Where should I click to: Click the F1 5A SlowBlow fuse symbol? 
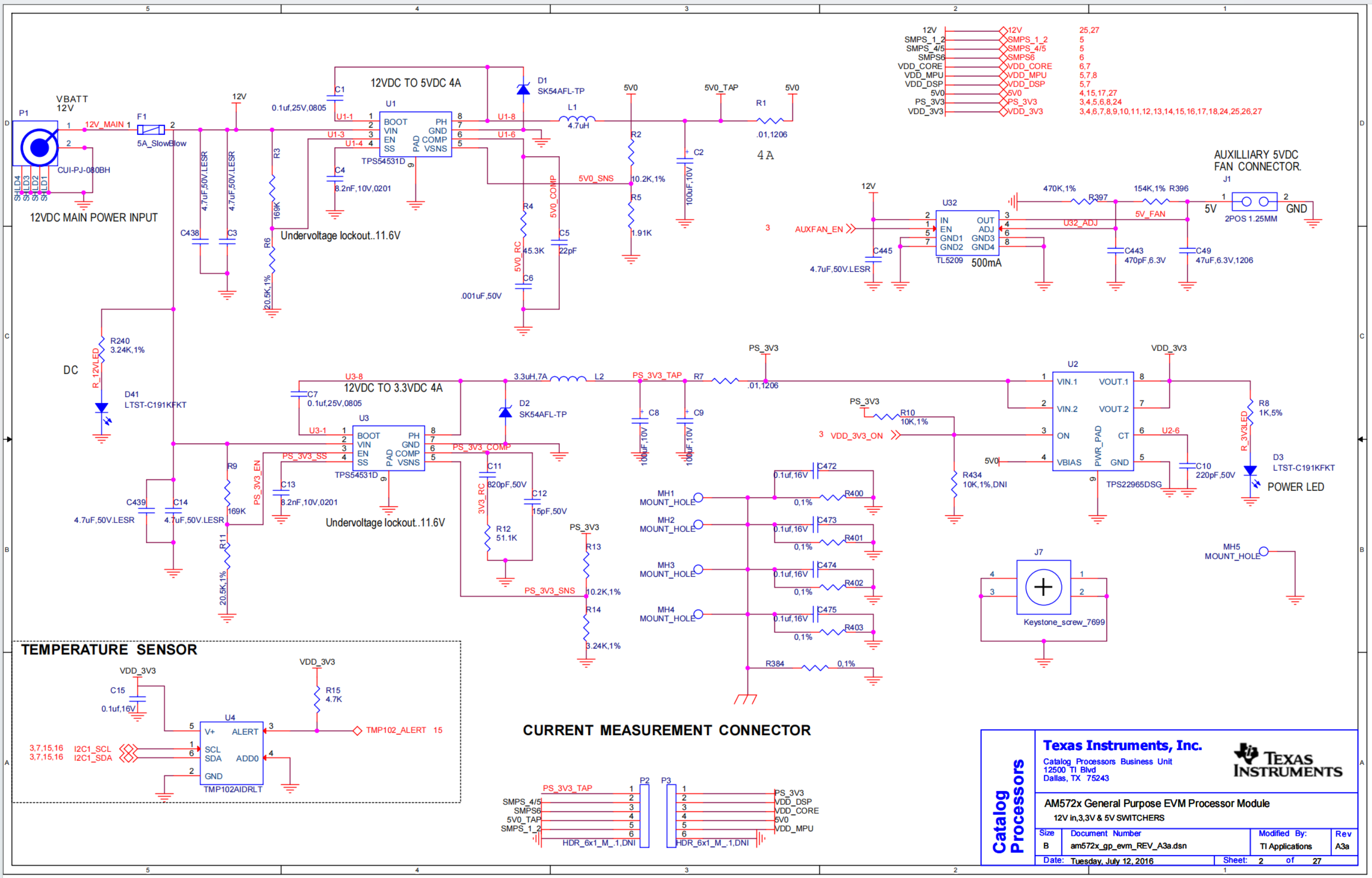click(x=151, y=130)
